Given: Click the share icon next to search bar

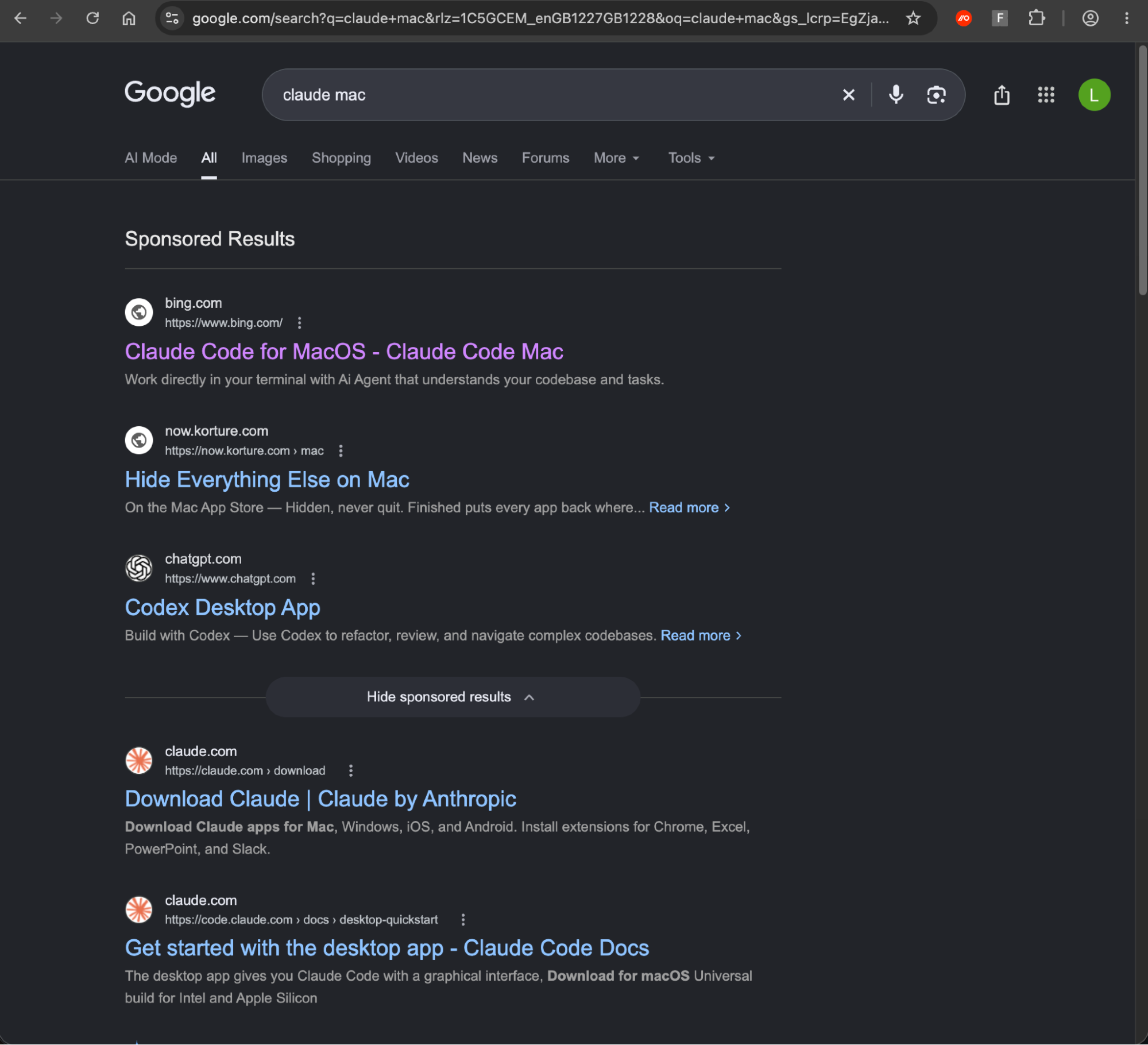Looking at the screenshot, I should pyautogui.click(x=1002, y=95).
